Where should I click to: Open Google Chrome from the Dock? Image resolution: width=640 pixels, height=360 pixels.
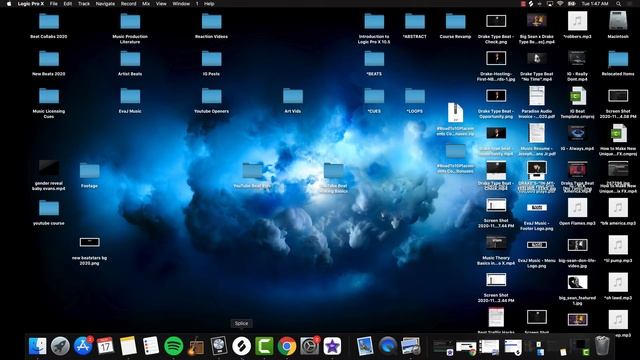coord(287,346)
